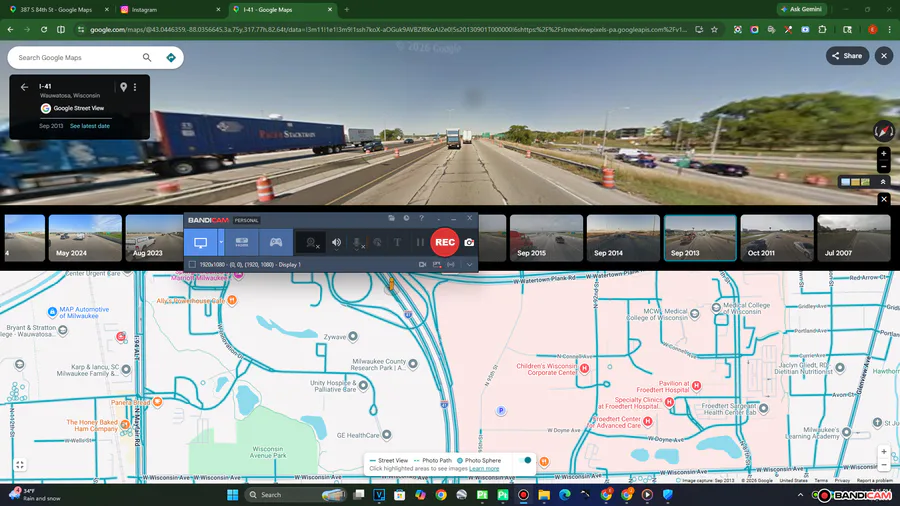900x506 pixels.
Task: Open Bandicam scheduled recording clock
Action: click(406, 218)
